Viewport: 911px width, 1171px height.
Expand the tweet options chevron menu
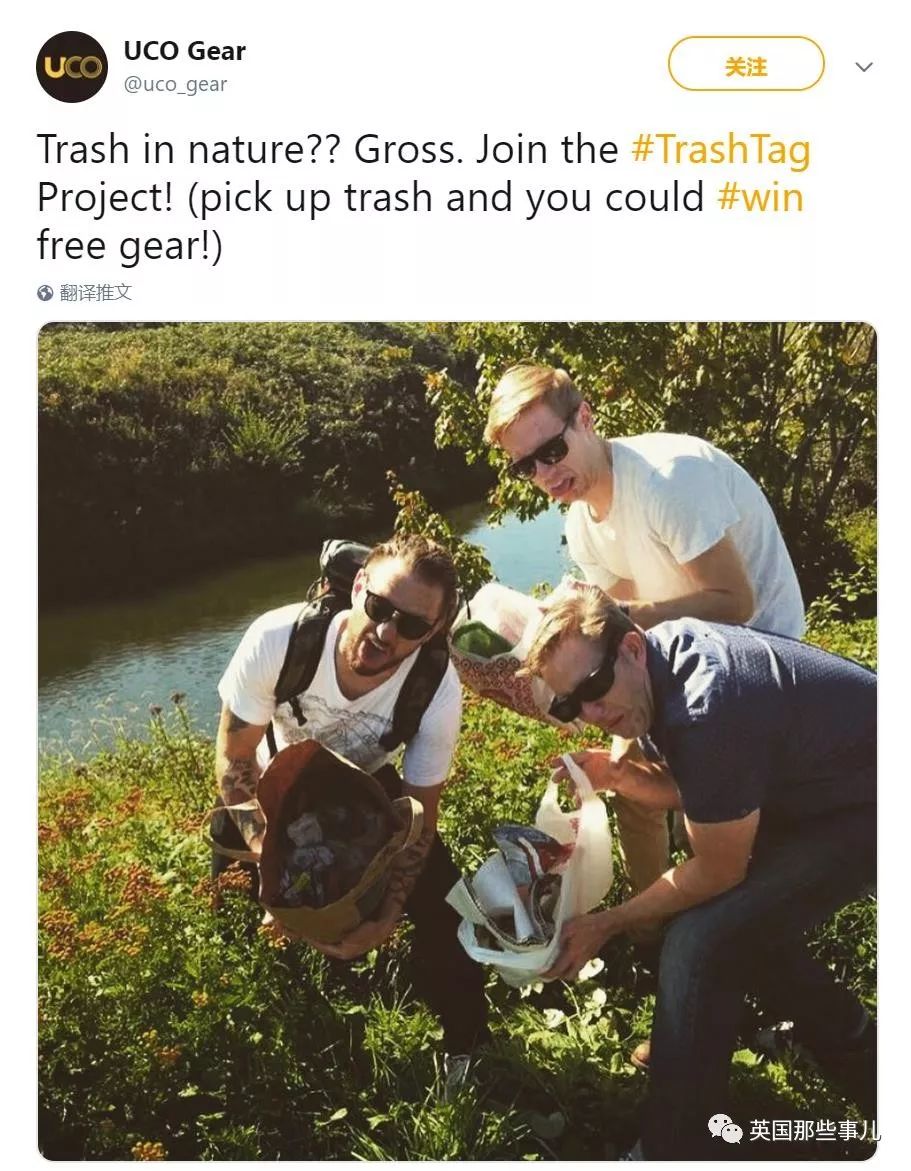coord(864,66)
